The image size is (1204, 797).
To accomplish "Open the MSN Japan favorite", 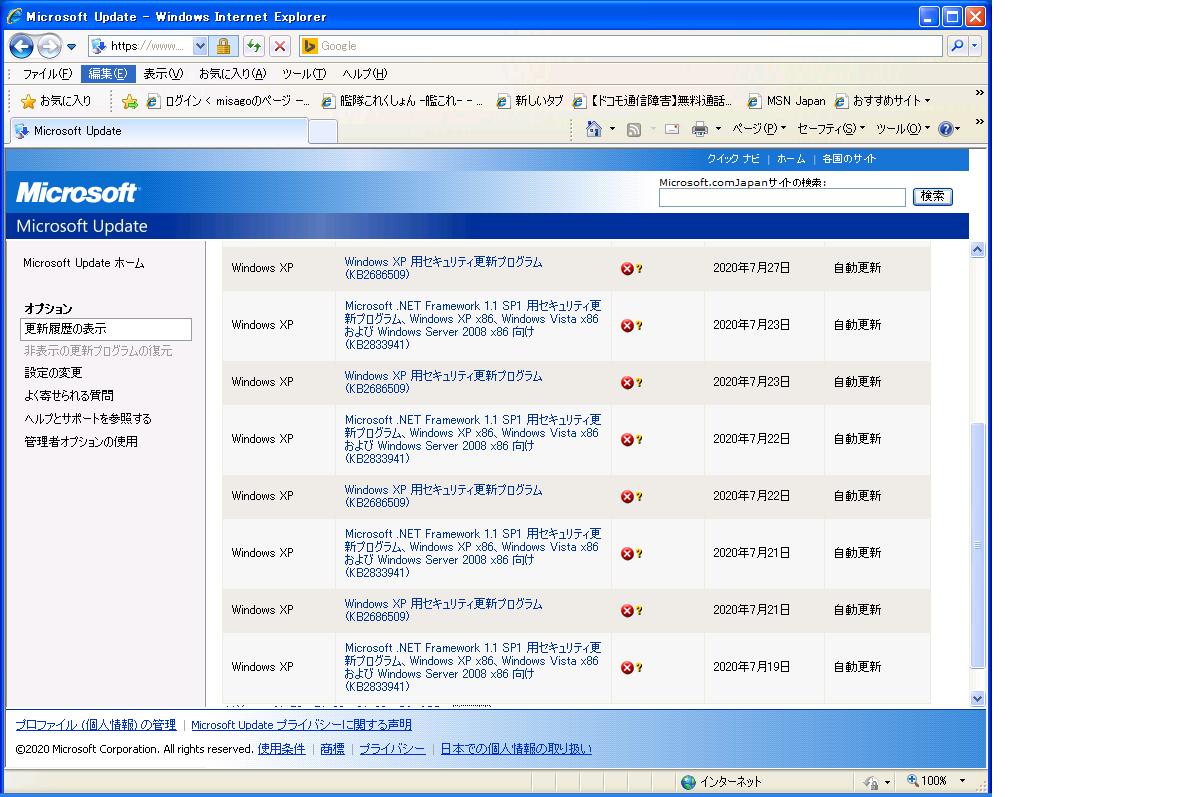I will tap(788, 101).
